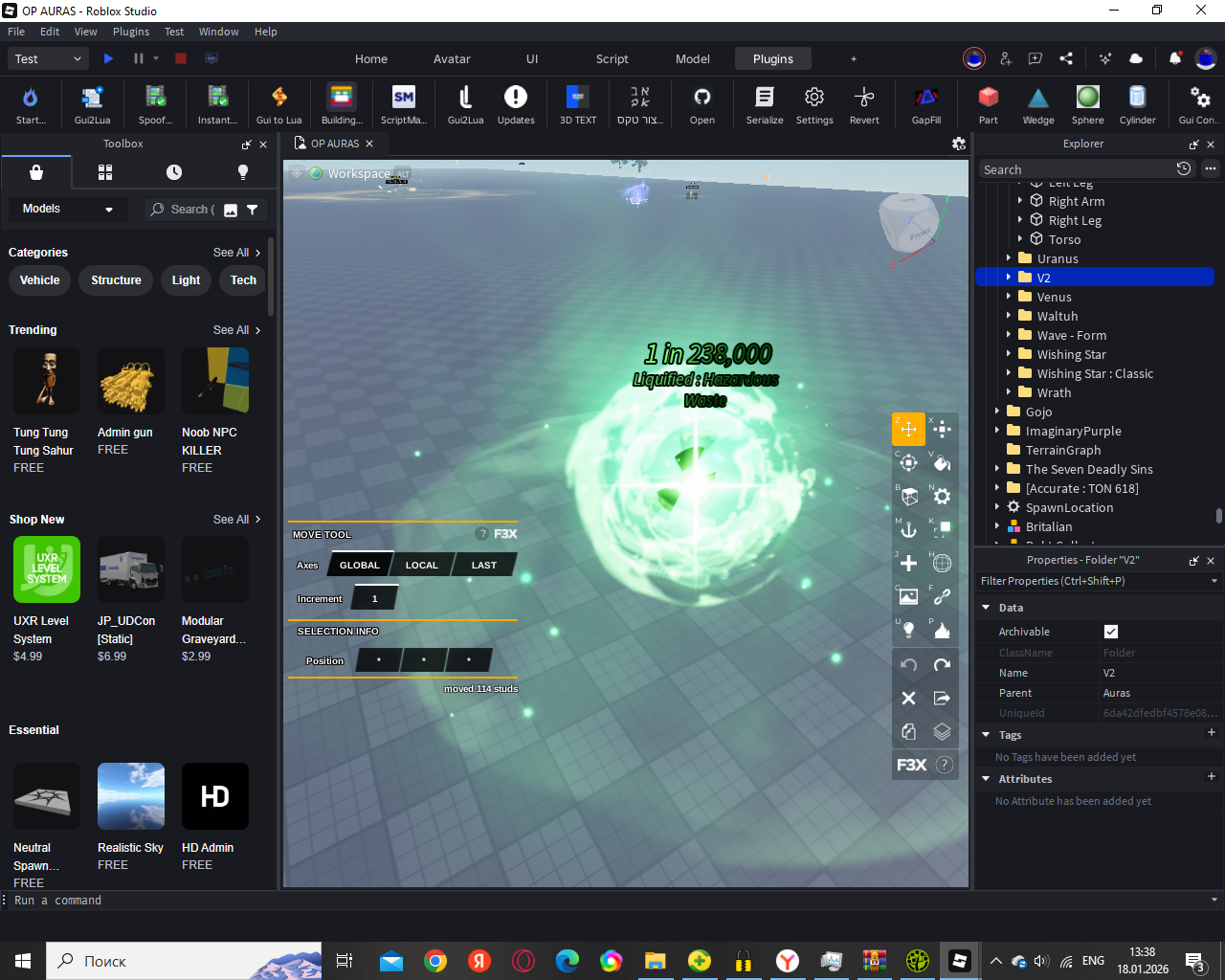Image resolution: width=1225 pixels, height=980 pixels.
Task: Open the Test mode dropdown
Action: pos(49,58)
